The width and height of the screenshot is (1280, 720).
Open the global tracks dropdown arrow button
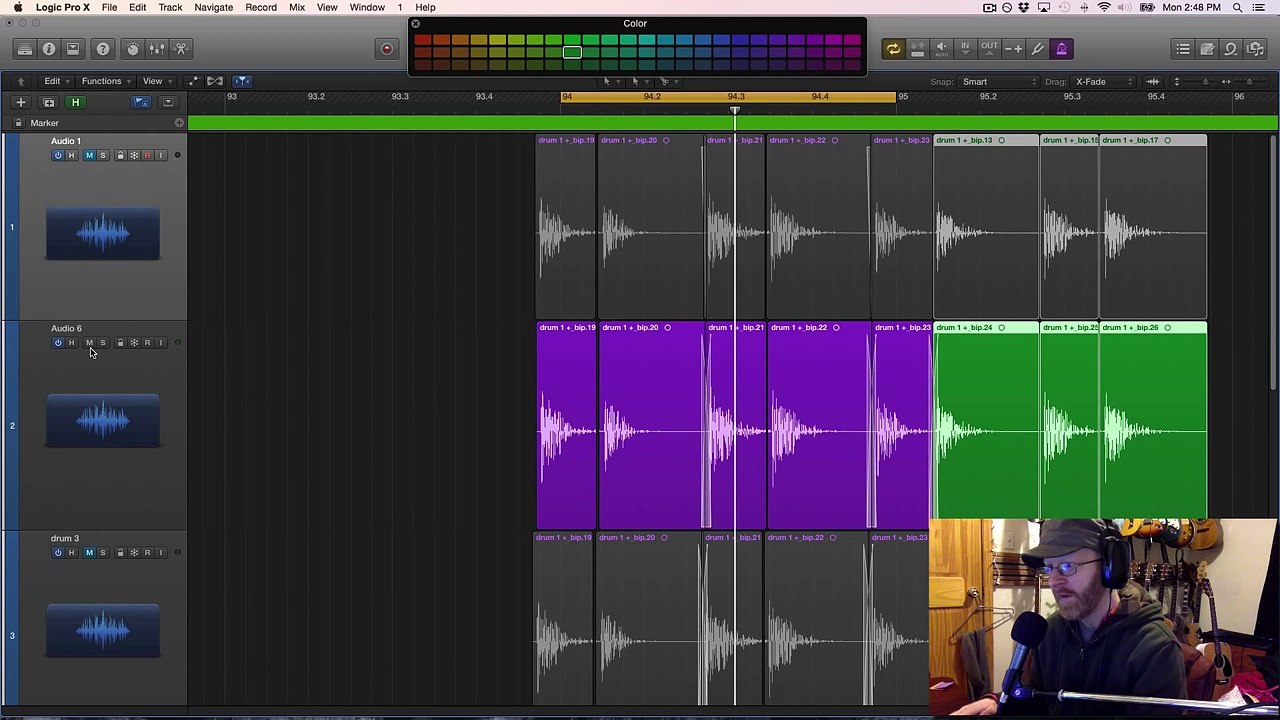(168, 102)
